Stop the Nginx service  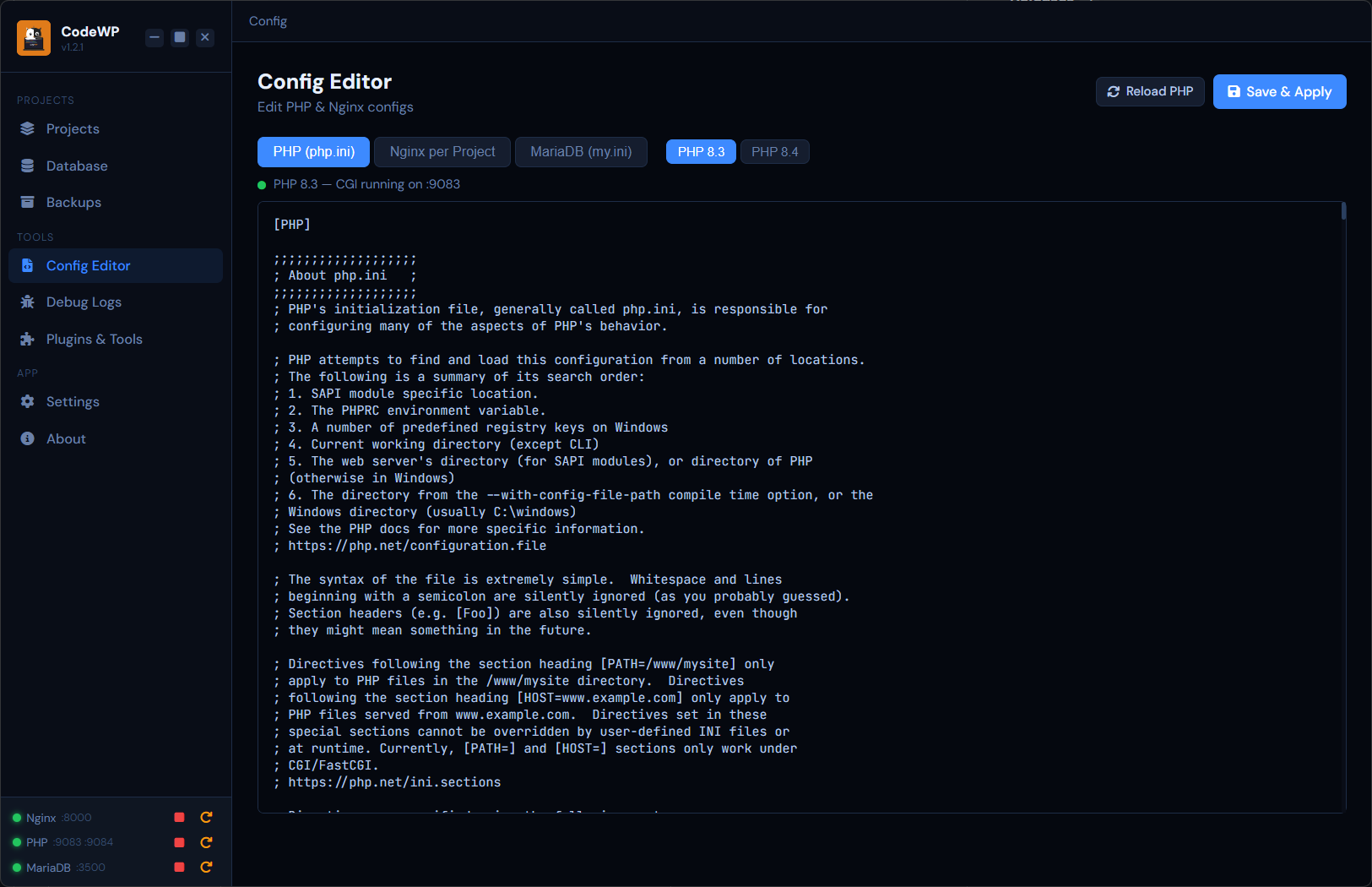(x=179, y=817)
